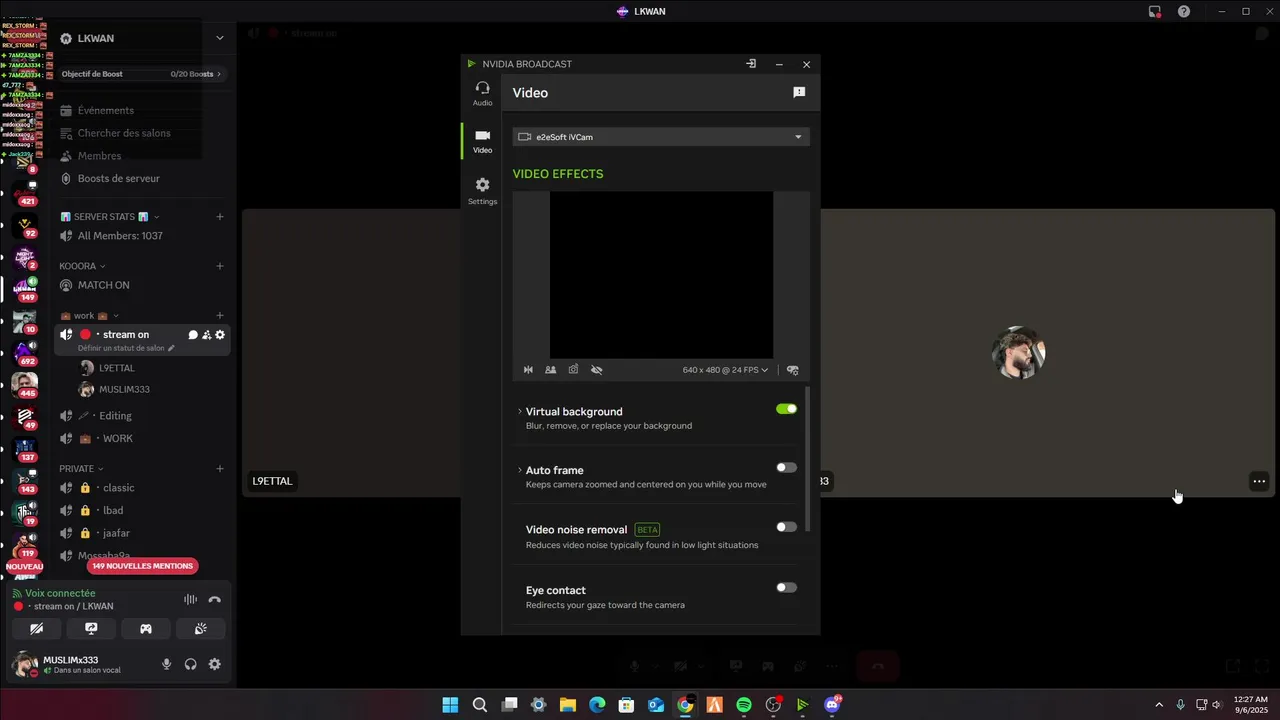Screen dimensions: 1280x720
Task: Click the 149 NOUVELLES MENTIONS button
Action: [x=143, y=566]
